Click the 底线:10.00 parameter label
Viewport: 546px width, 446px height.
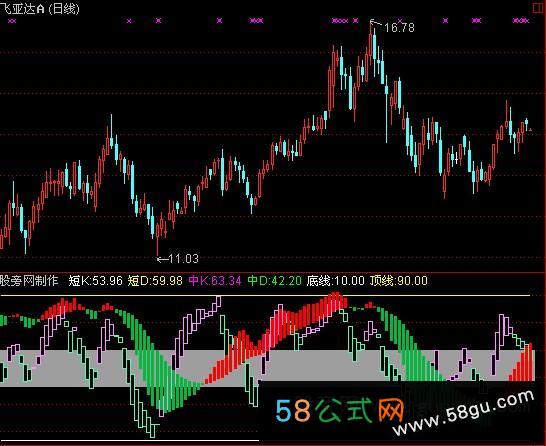coord(336,281)
